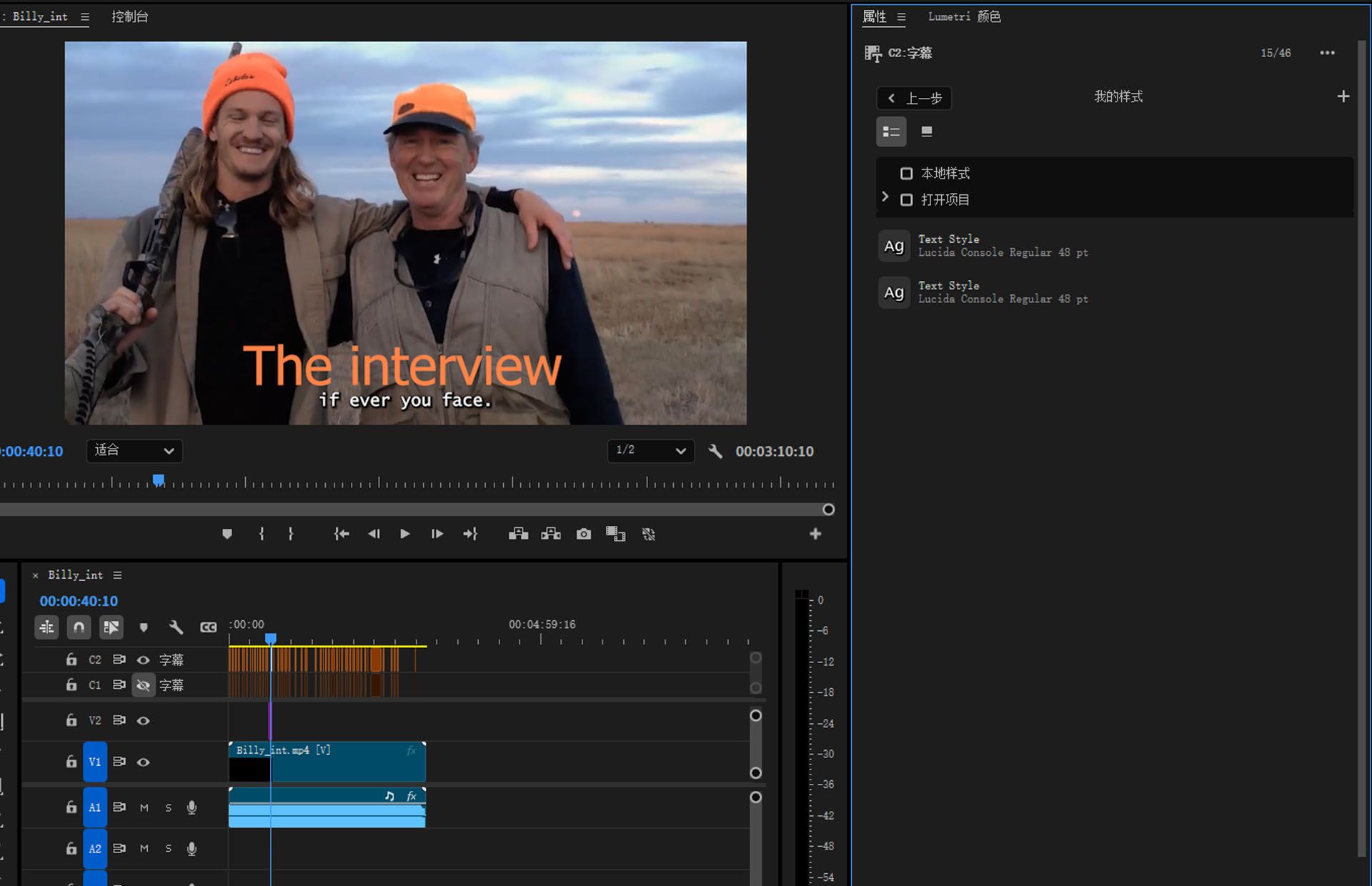
Task: Hide the C2 caption track using the eye icon
Action: (143, 659)
